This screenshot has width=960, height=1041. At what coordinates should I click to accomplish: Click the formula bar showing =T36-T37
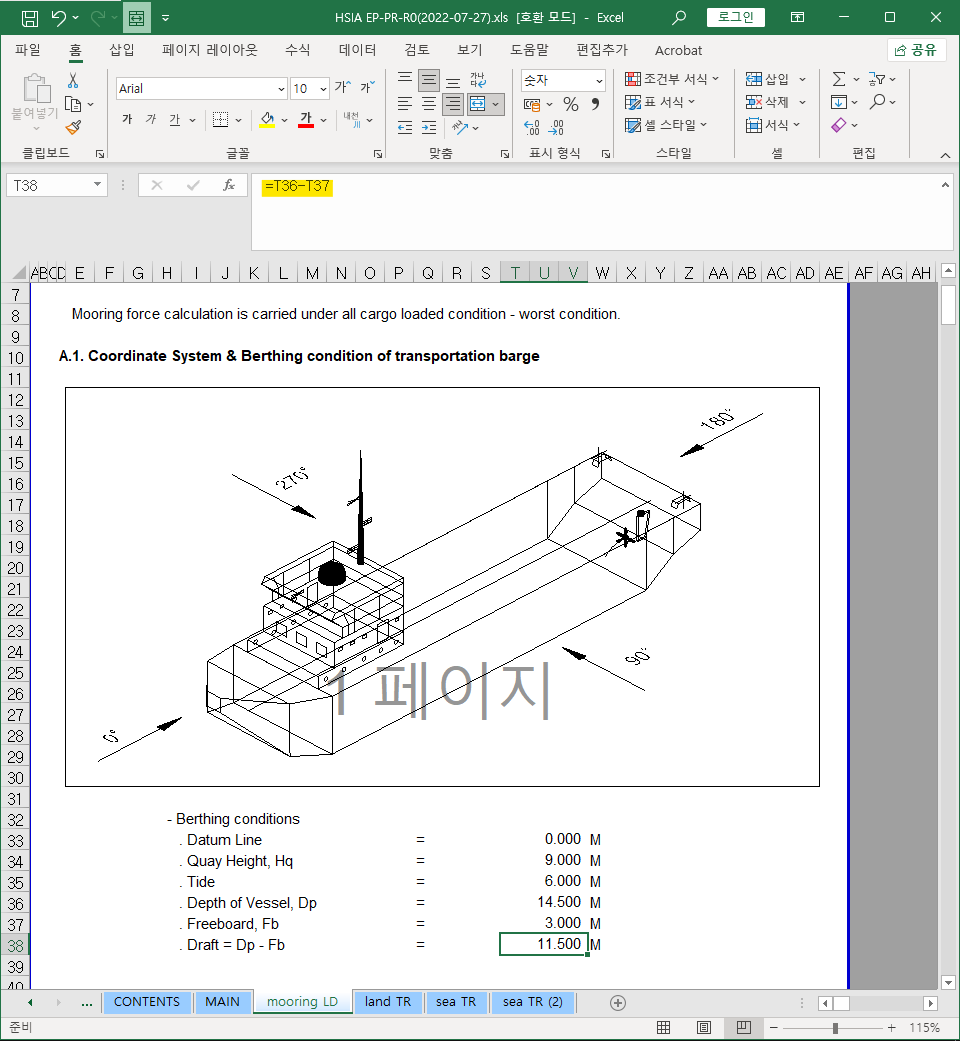click(x=601, y=212)
